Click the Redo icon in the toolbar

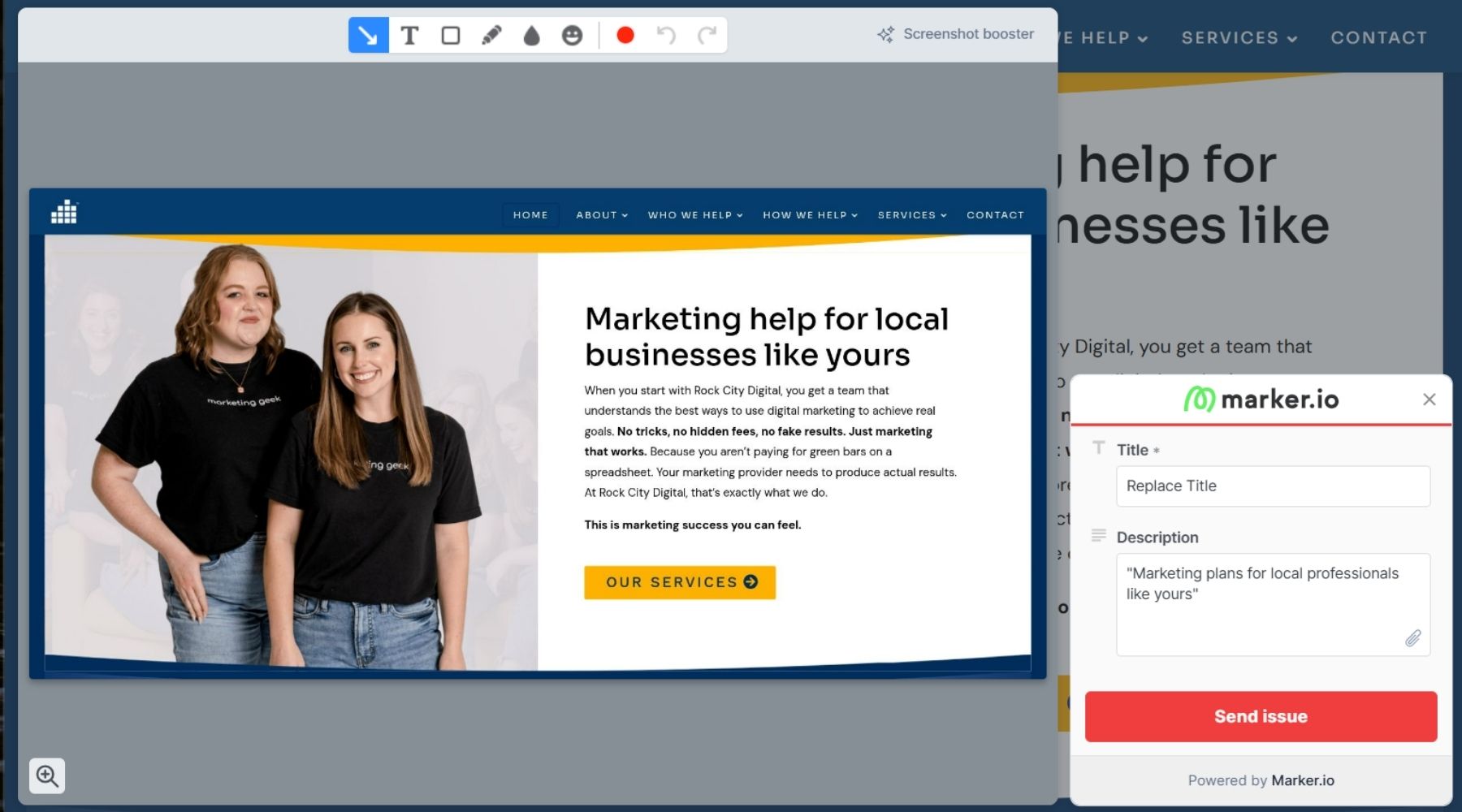(x=705, y=36)
